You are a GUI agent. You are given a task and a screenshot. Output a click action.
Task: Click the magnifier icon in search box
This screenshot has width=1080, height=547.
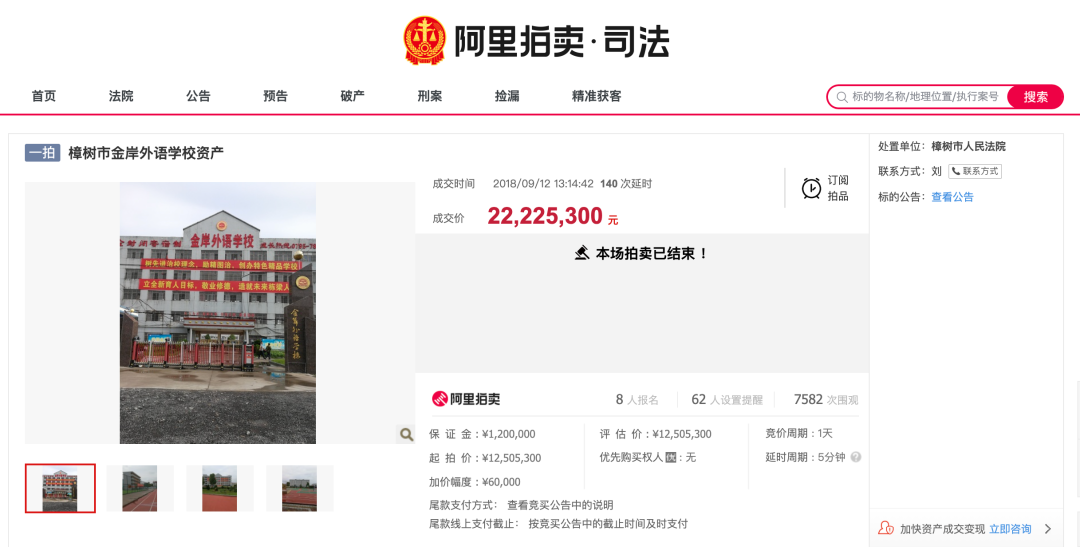pos(842,97)
